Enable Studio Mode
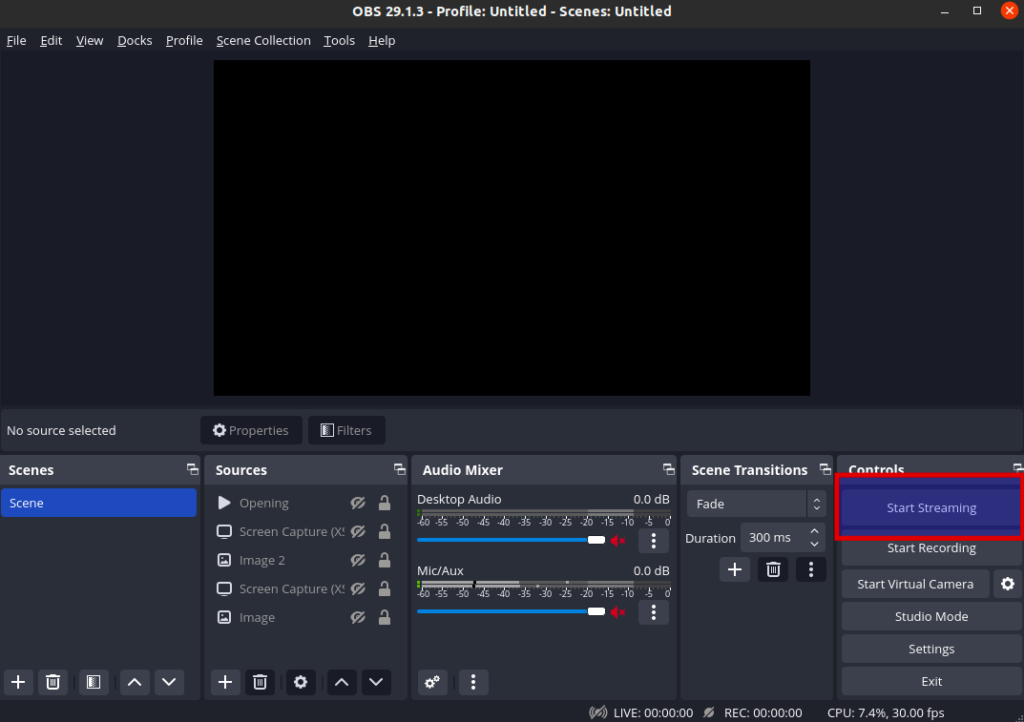This screenshot has height=722, width=1024. coord(931,616)
